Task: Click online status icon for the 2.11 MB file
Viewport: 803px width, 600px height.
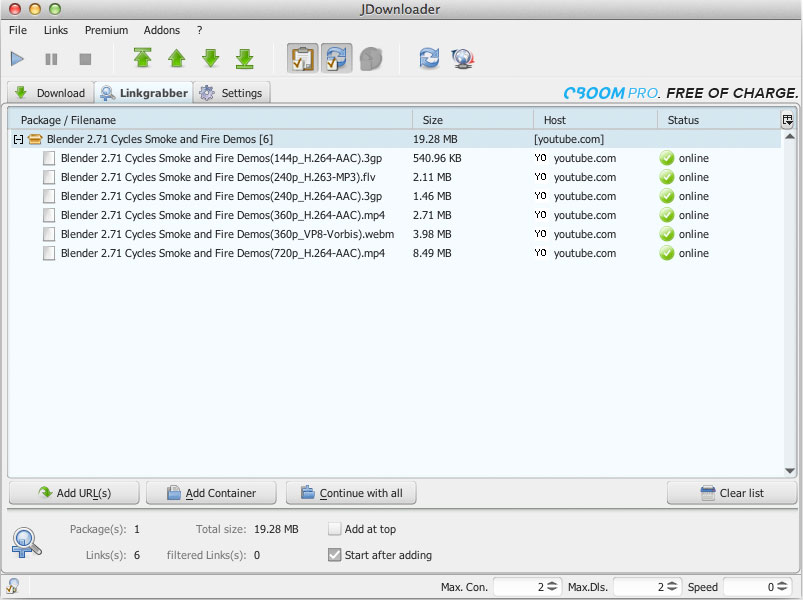Action: point(667,177)
